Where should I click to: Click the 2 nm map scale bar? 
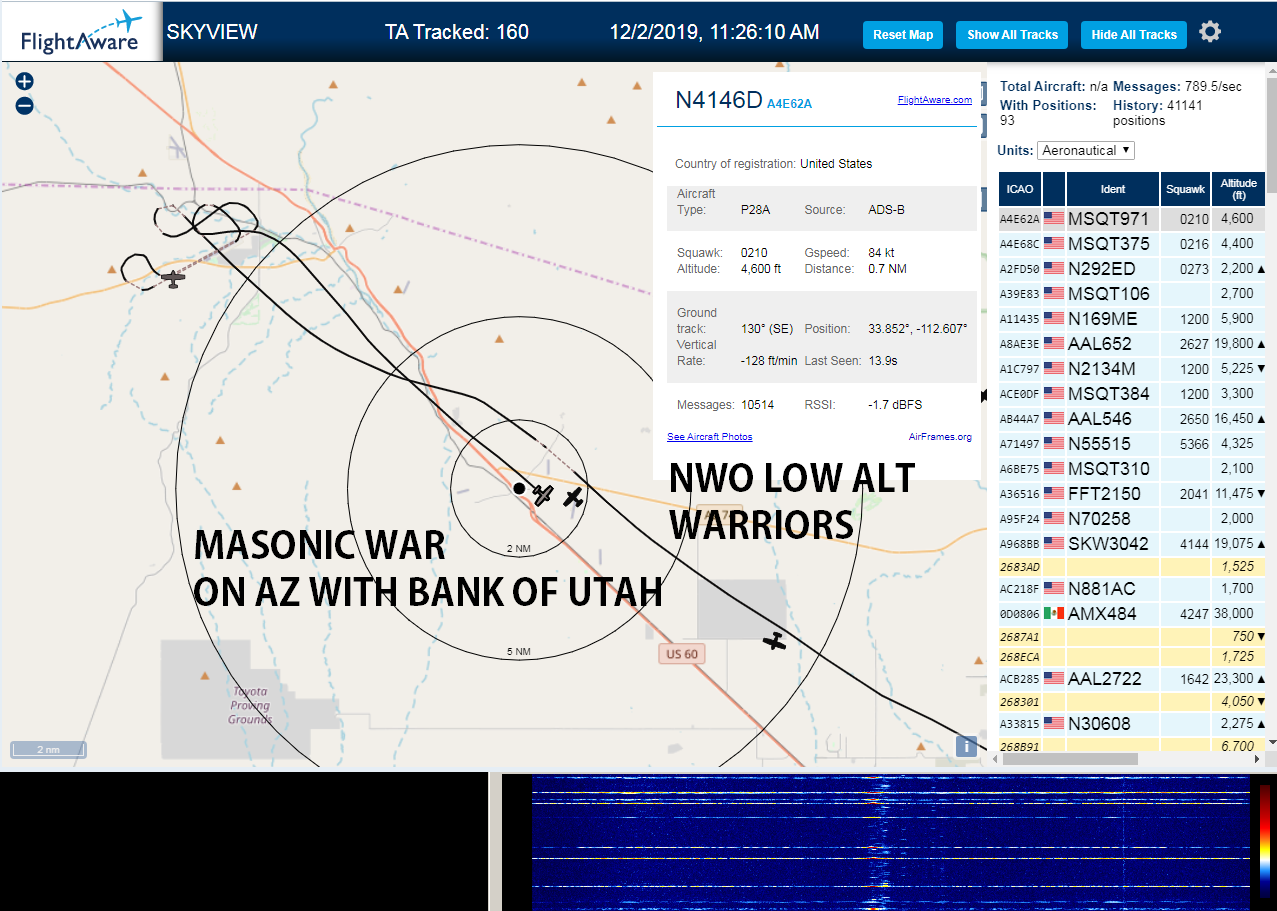48,749
